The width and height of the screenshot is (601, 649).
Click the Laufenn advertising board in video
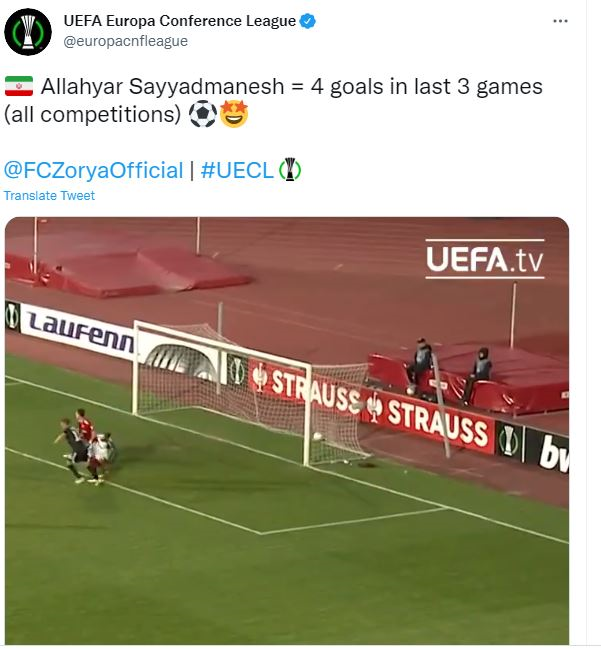(x=79, y=330)
